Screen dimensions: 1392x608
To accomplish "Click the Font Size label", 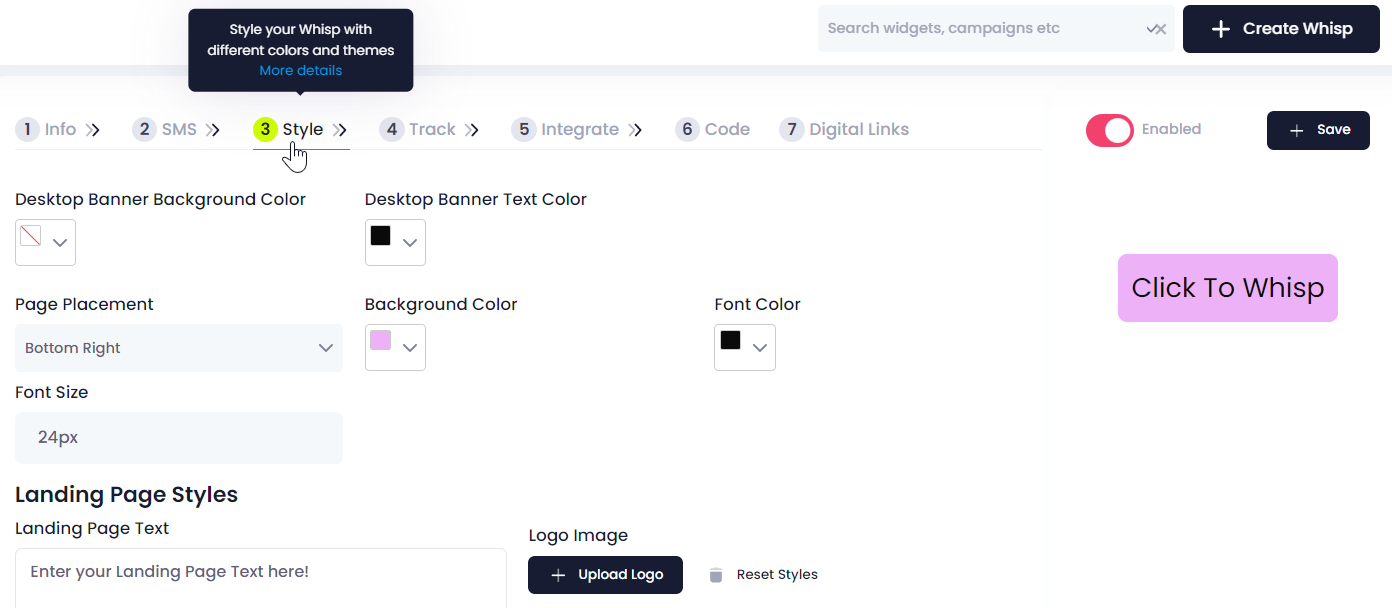I will 51,393.
